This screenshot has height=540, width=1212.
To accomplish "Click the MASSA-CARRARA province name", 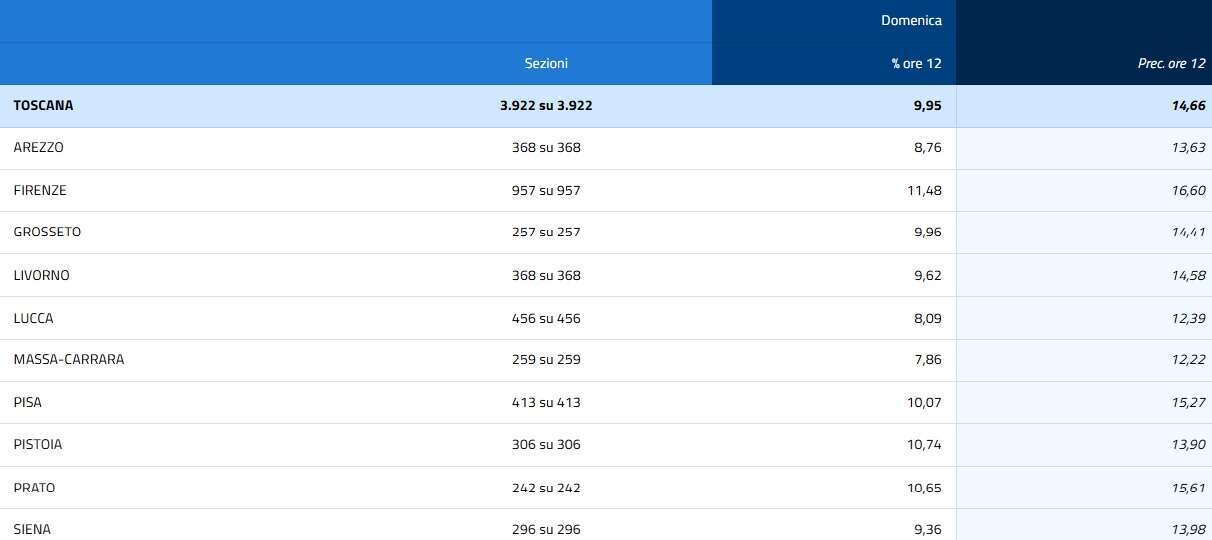I will coord(69,359).
